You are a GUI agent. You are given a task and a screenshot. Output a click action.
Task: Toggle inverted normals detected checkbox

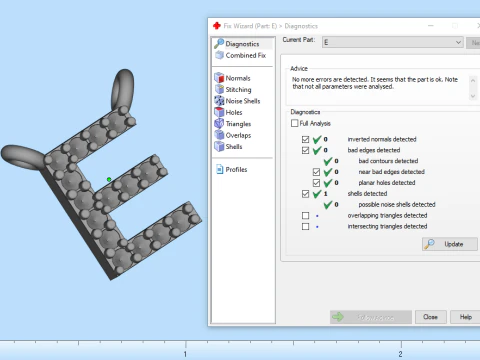click(x=305, y=139)
